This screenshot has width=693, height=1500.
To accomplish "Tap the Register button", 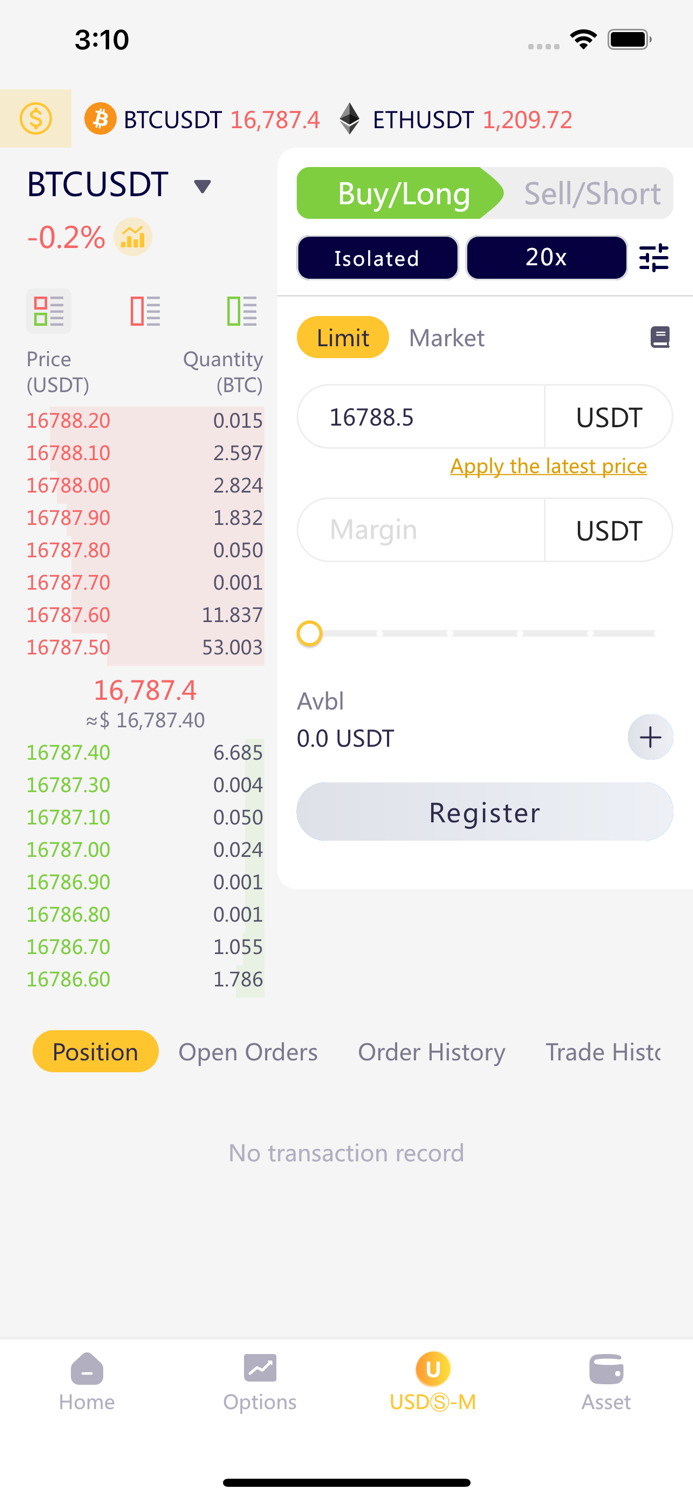I will [x=484, y=812].
